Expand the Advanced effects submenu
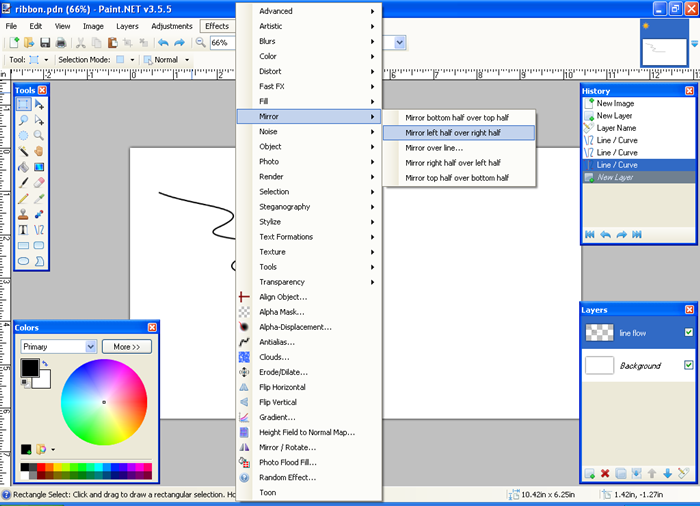 coord(309,11)
